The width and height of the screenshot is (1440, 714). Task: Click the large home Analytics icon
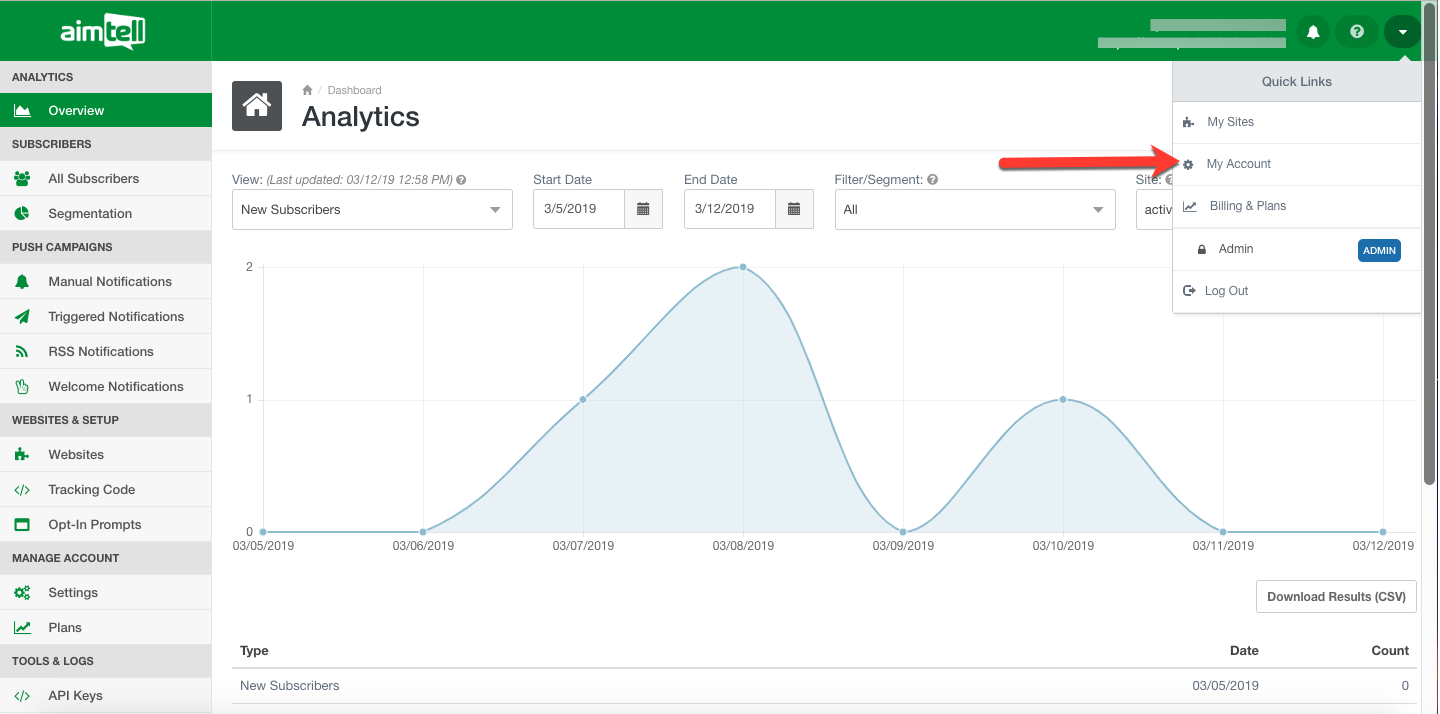257,106
